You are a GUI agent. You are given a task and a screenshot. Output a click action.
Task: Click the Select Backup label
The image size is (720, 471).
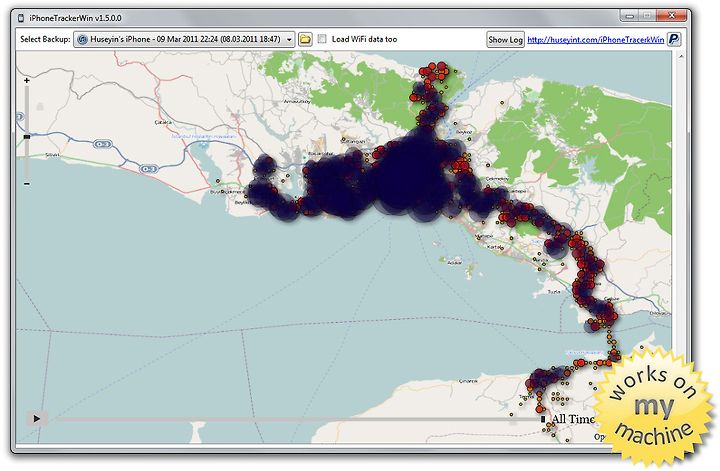(45, 39)
